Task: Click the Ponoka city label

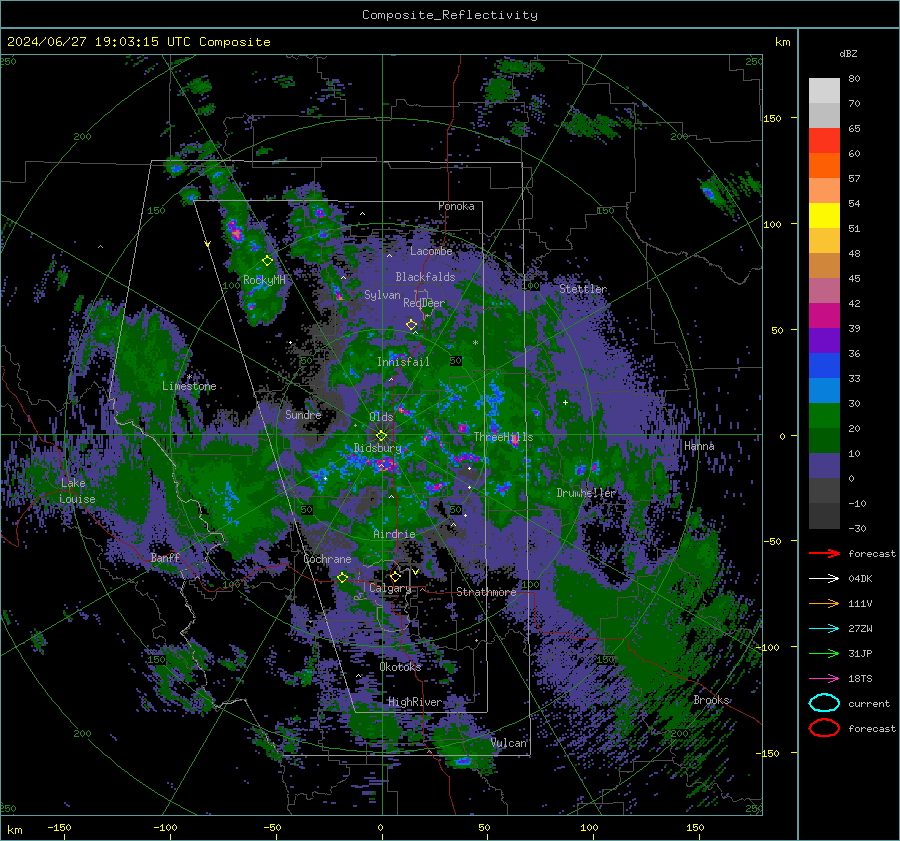Action: click(456, 206)
